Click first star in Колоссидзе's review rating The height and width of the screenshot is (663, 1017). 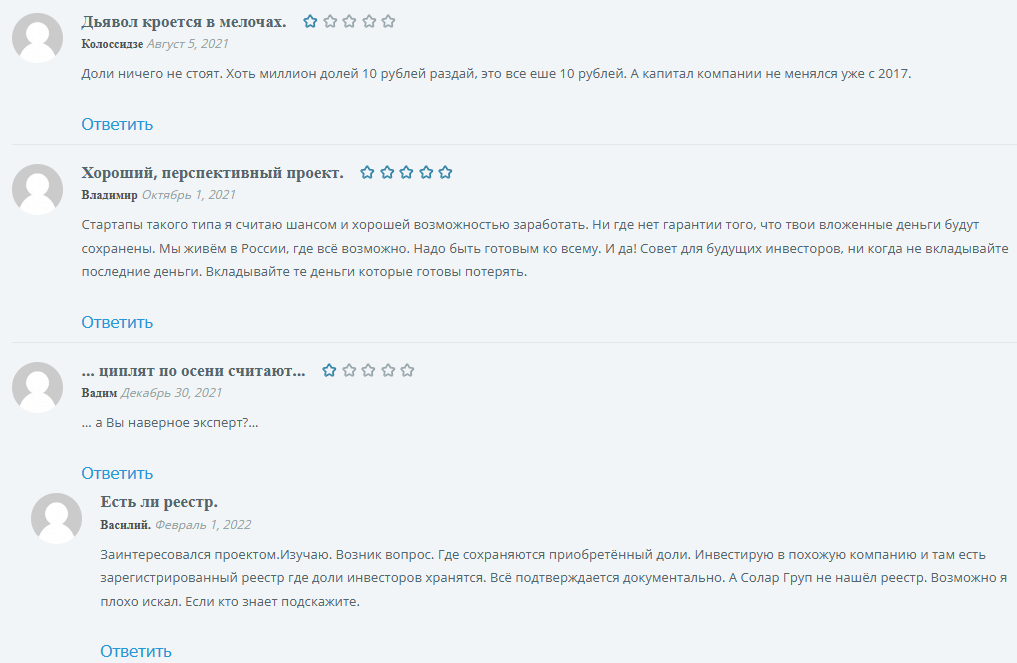(x=310, y=21)
